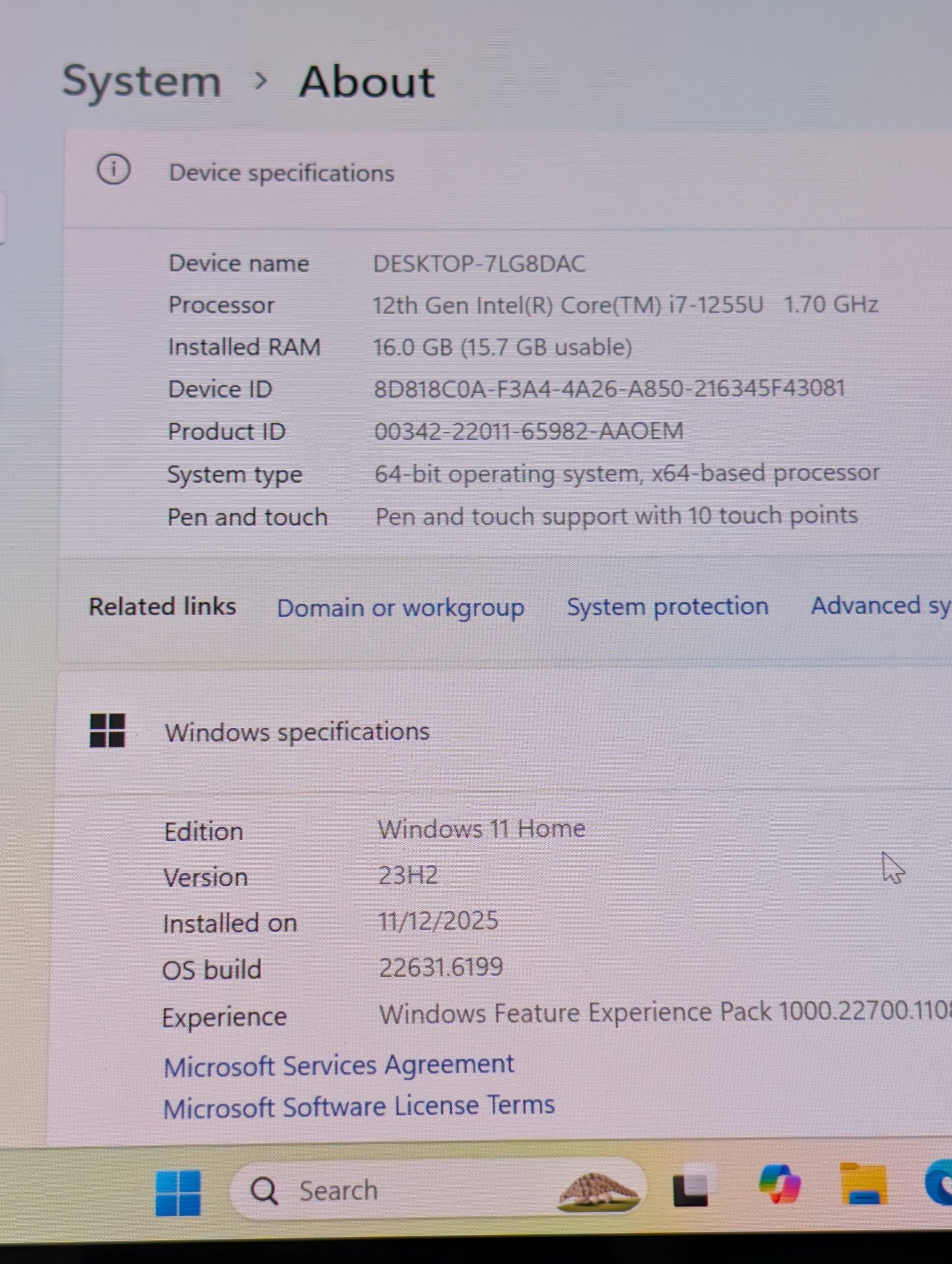Open the Advanced system settings link

[x=879, y=606]
